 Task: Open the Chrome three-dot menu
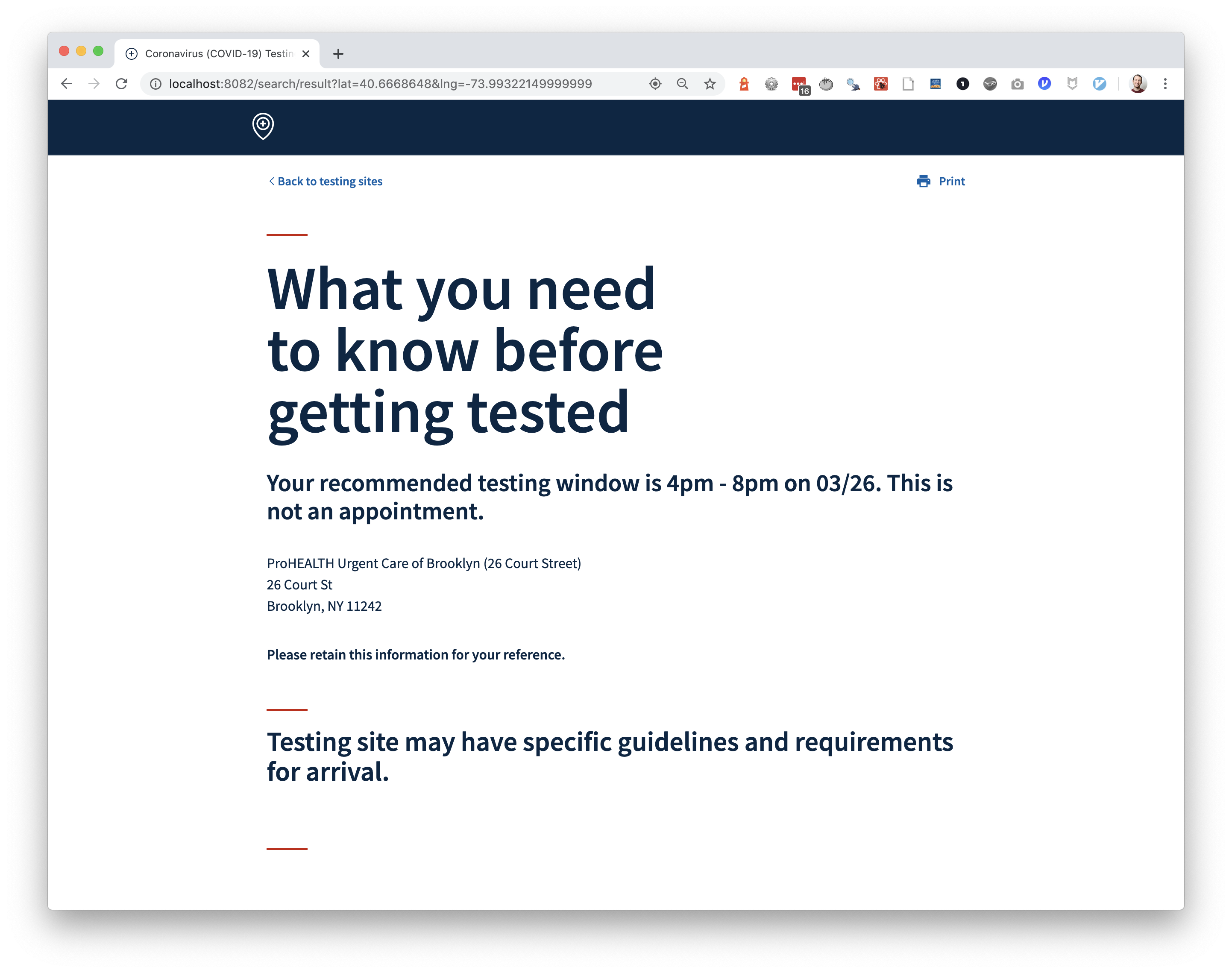point(1165,84)
